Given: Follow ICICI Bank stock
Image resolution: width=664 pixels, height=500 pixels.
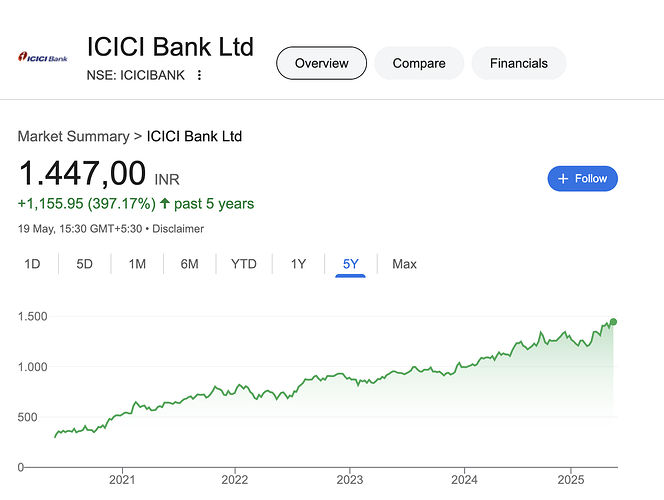Looking at the screenshot, I should pyautogui.click(x=583, y=179).
